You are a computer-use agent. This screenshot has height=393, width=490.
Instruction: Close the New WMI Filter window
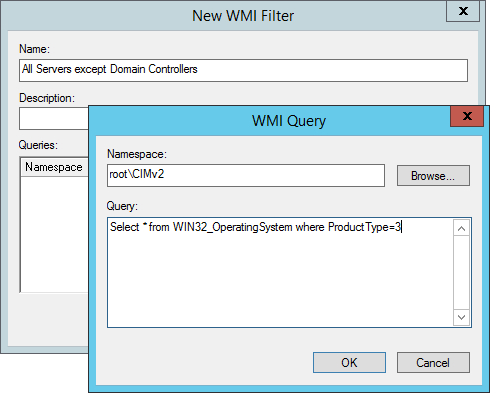(x=463, y=11)
